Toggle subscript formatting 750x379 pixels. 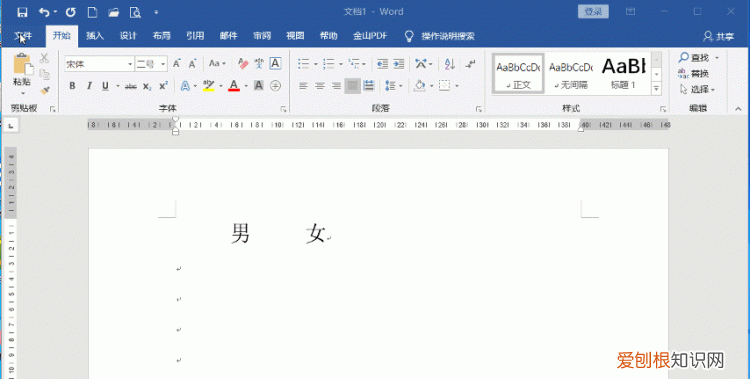147,86
